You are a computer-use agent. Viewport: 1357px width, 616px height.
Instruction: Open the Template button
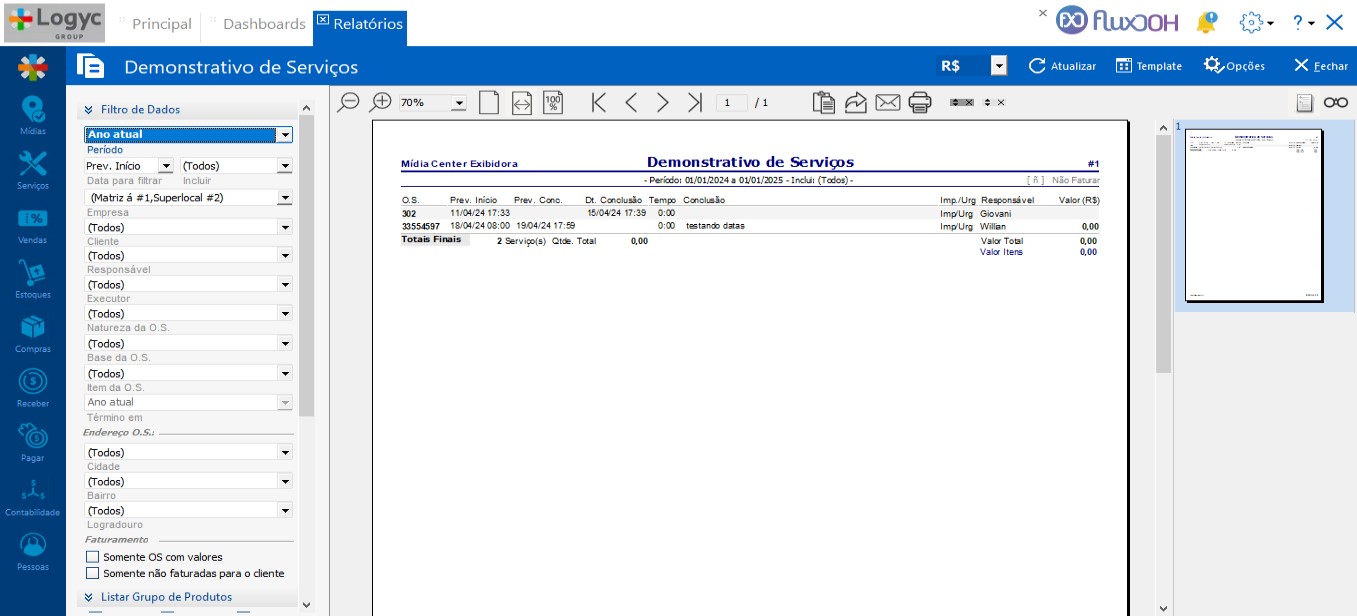coord(1148,66)
